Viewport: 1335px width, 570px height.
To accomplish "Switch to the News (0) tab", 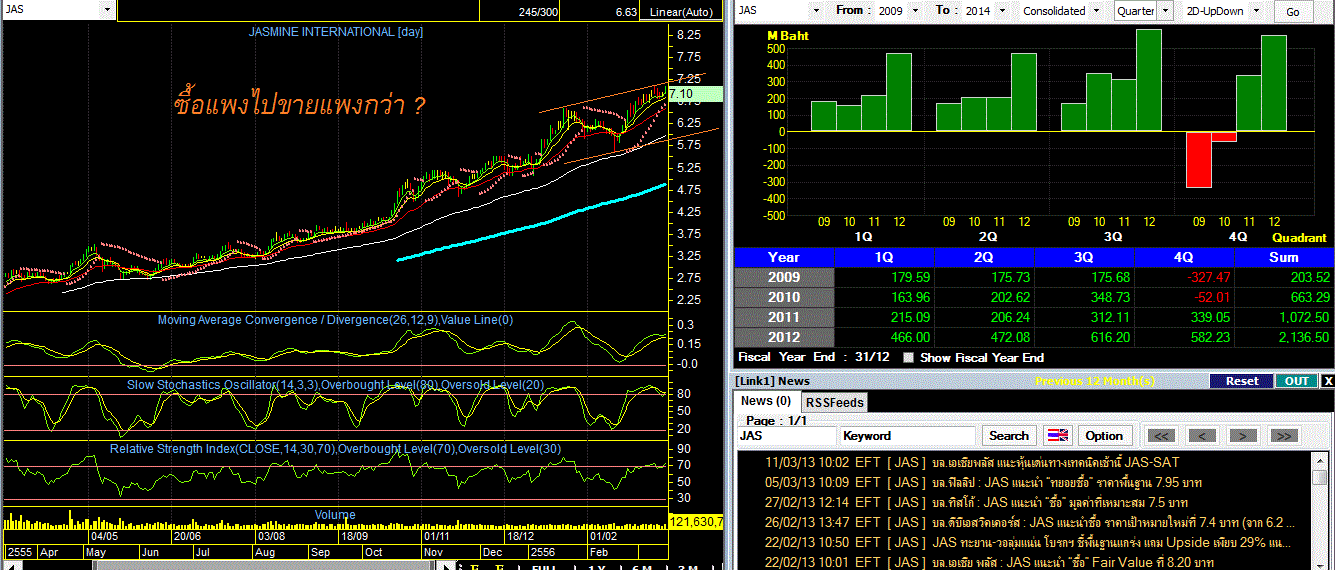I will coord(767,401).
